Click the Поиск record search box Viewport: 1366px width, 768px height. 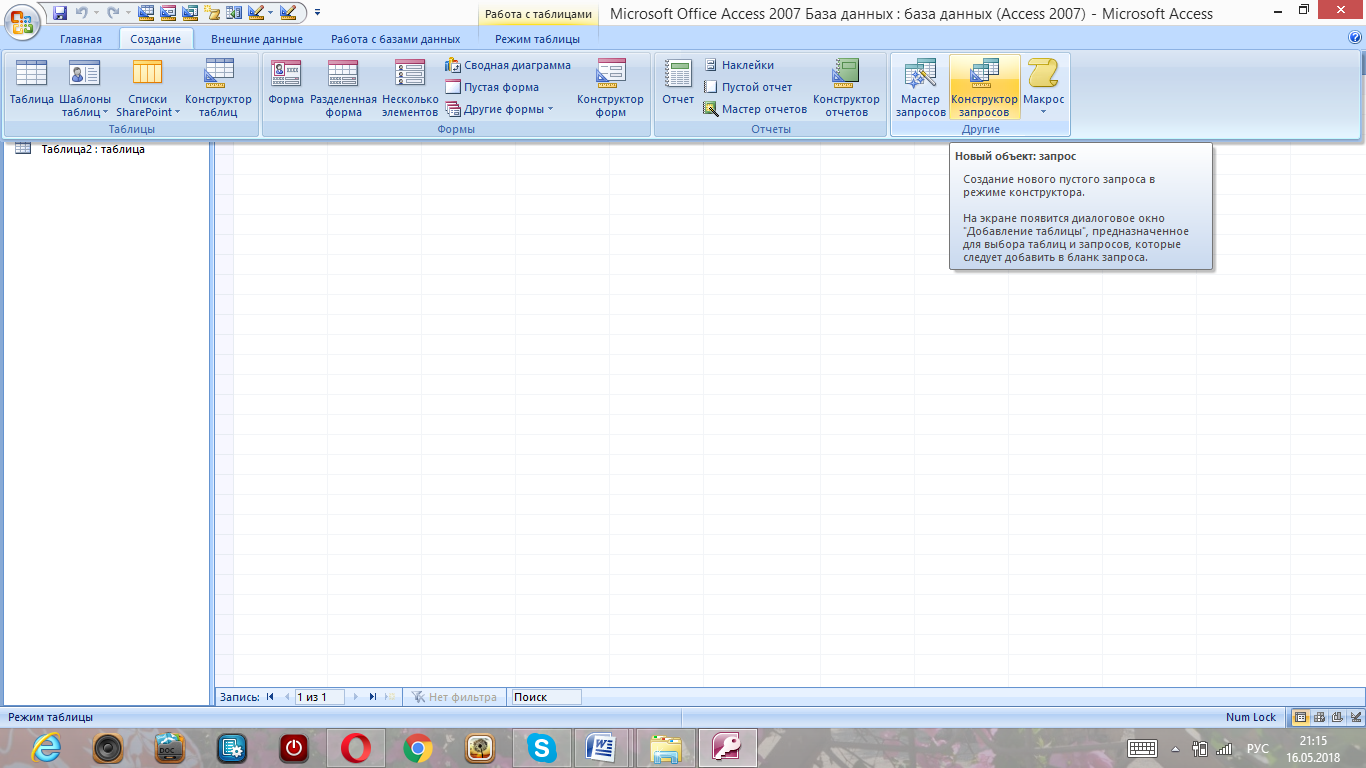[546, 697]
